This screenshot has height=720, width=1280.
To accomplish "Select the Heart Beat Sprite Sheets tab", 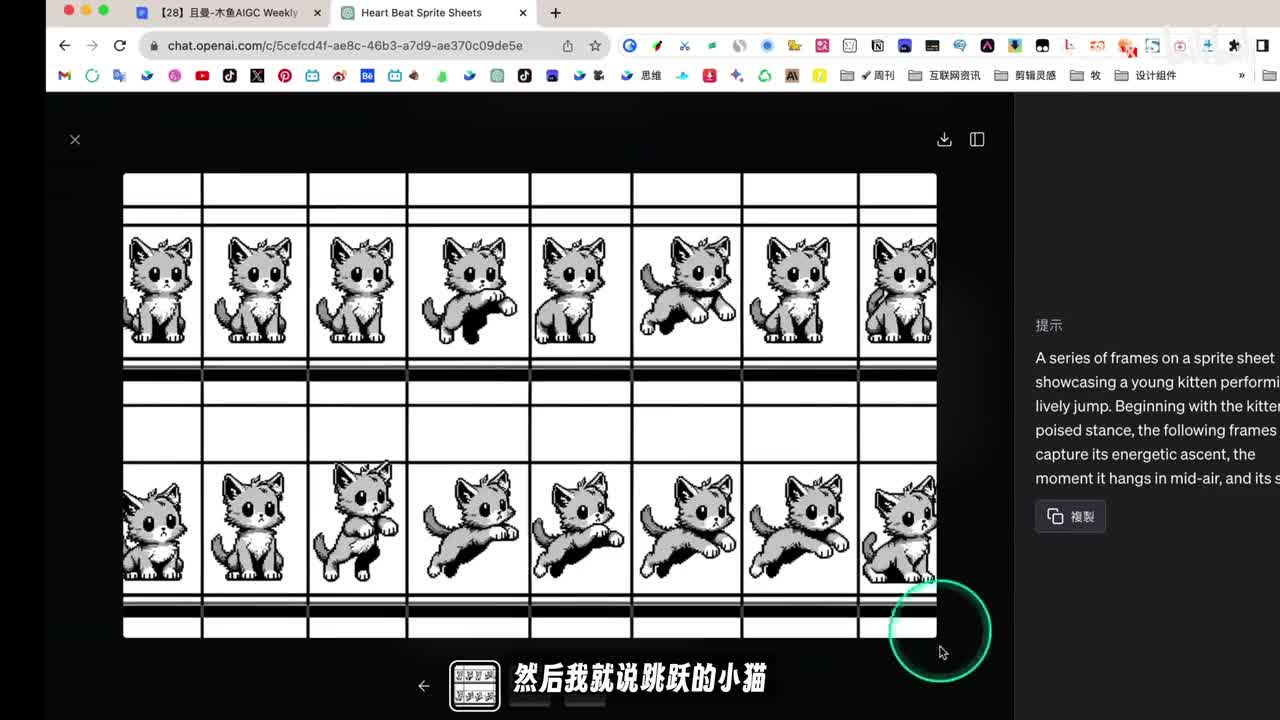I will 421,13.
